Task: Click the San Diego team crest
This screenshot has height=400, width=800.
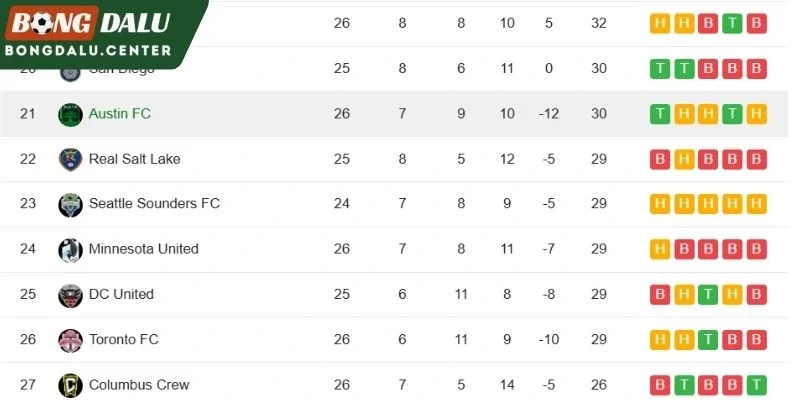Action: (70, 74)
